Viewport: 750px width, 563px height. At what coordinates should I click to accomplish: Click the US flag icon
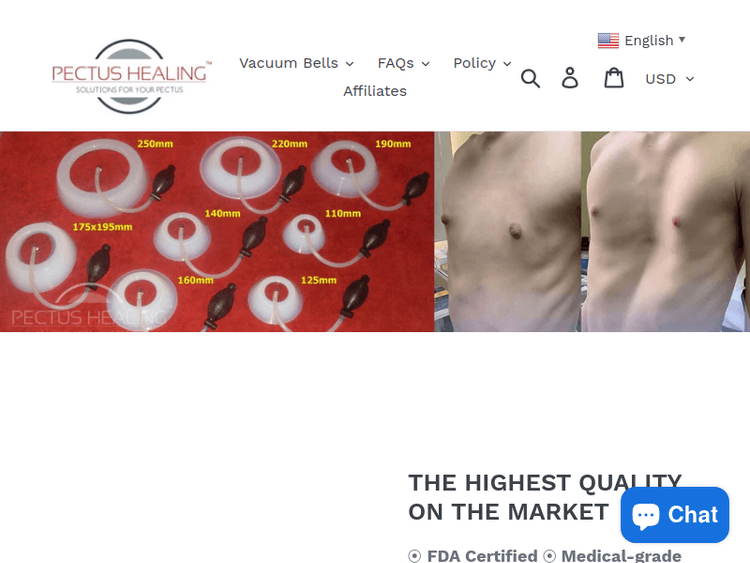point(608,41)
